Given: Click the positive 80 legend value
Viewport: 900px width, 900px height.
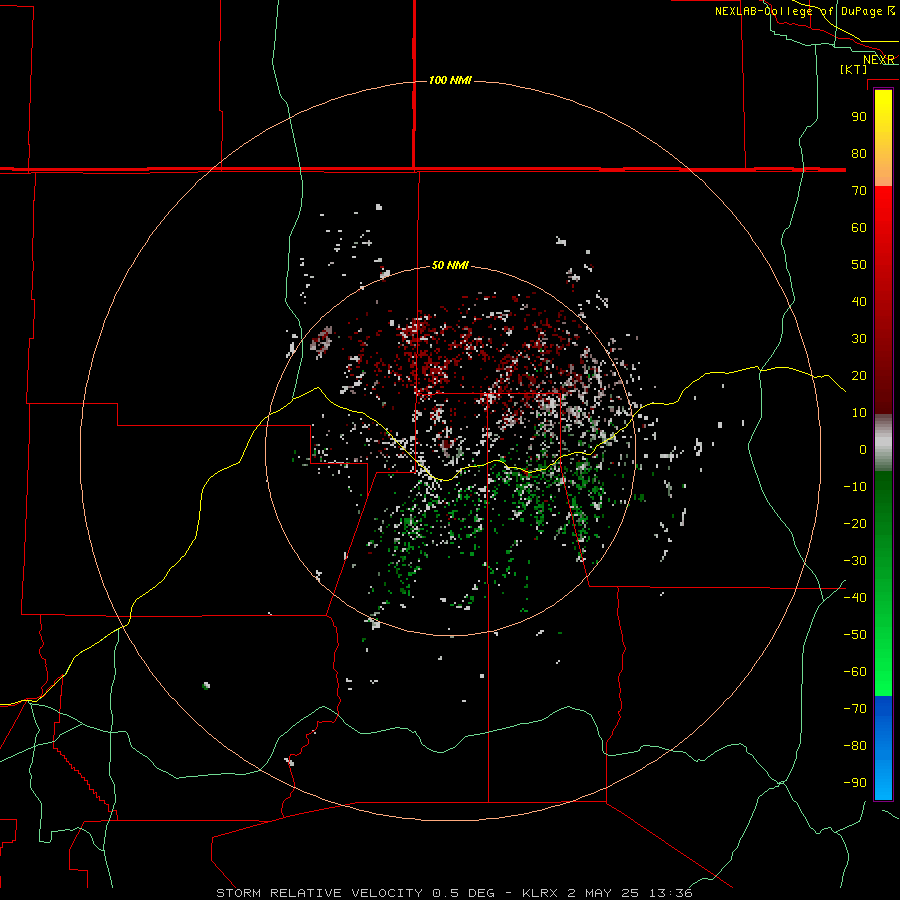Looking at the screenshot, I should [859, 153].
